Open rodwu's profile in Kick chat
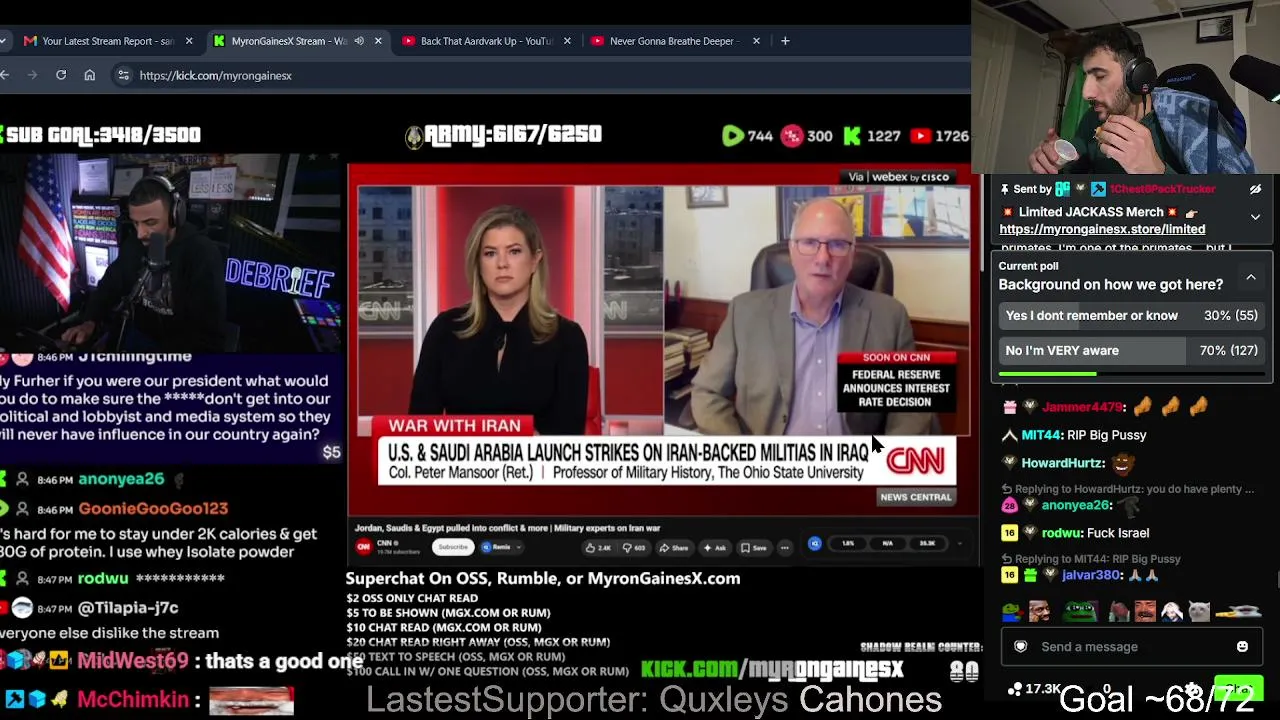Image resolution: width=1280 pixels, height=720 pixels. 1061,533
